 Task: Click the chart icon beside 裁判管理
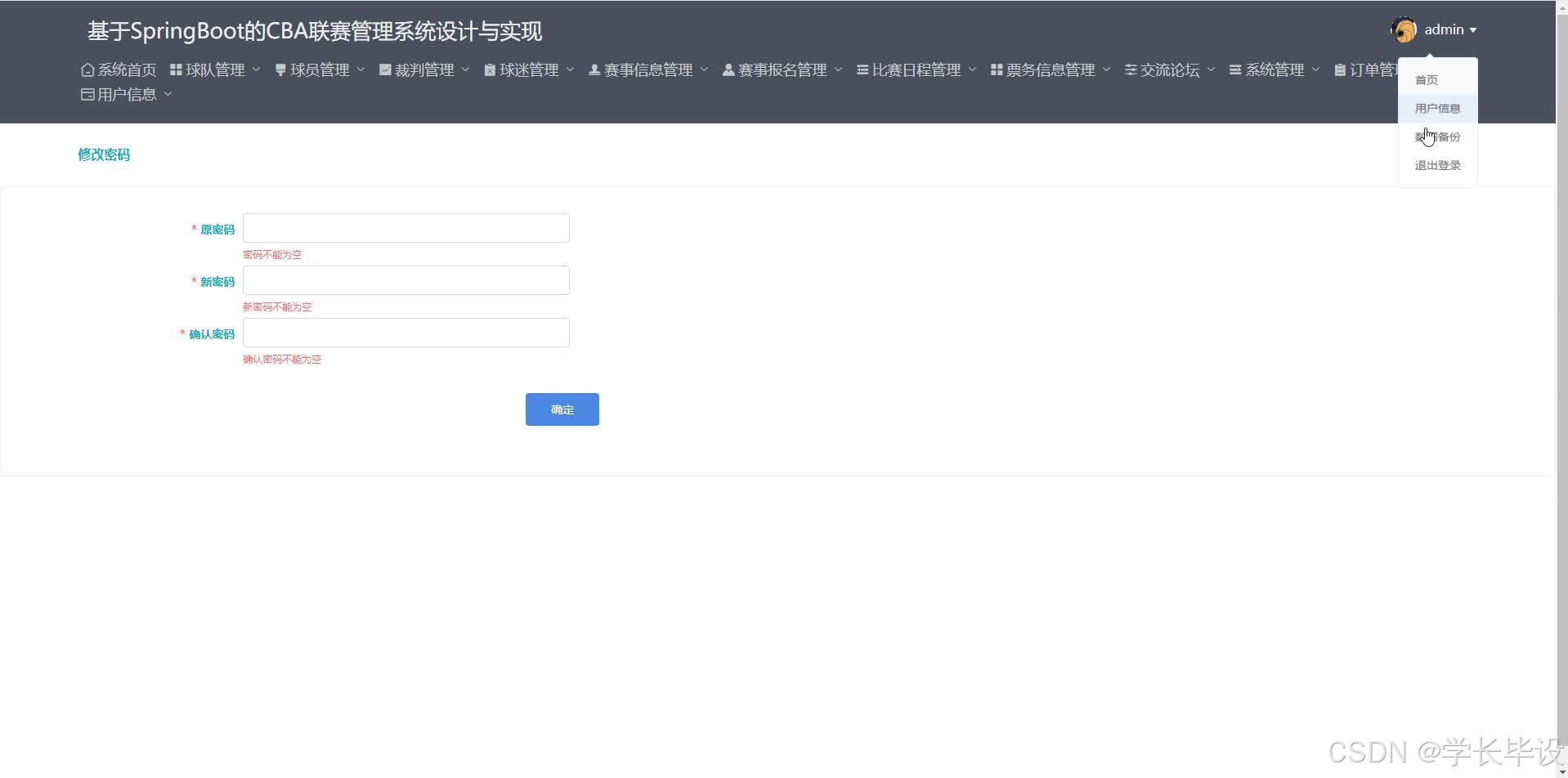(385, 70)
